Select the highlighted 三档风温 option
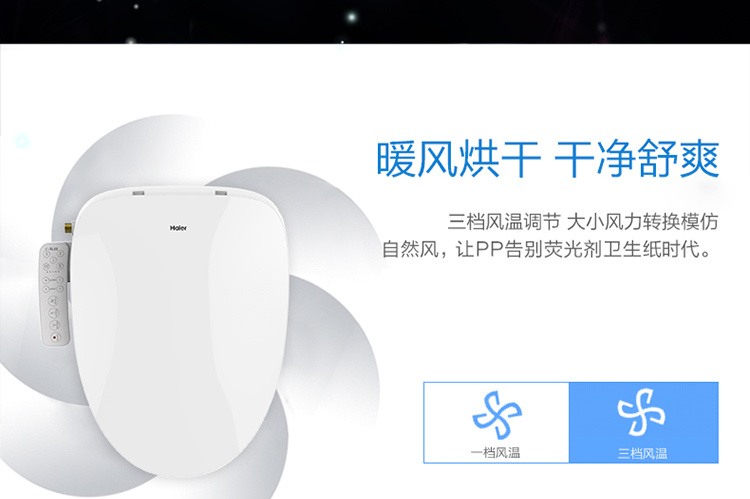This screenshot has width=750, height=499. pyautogui.click(x=643, y=422)
